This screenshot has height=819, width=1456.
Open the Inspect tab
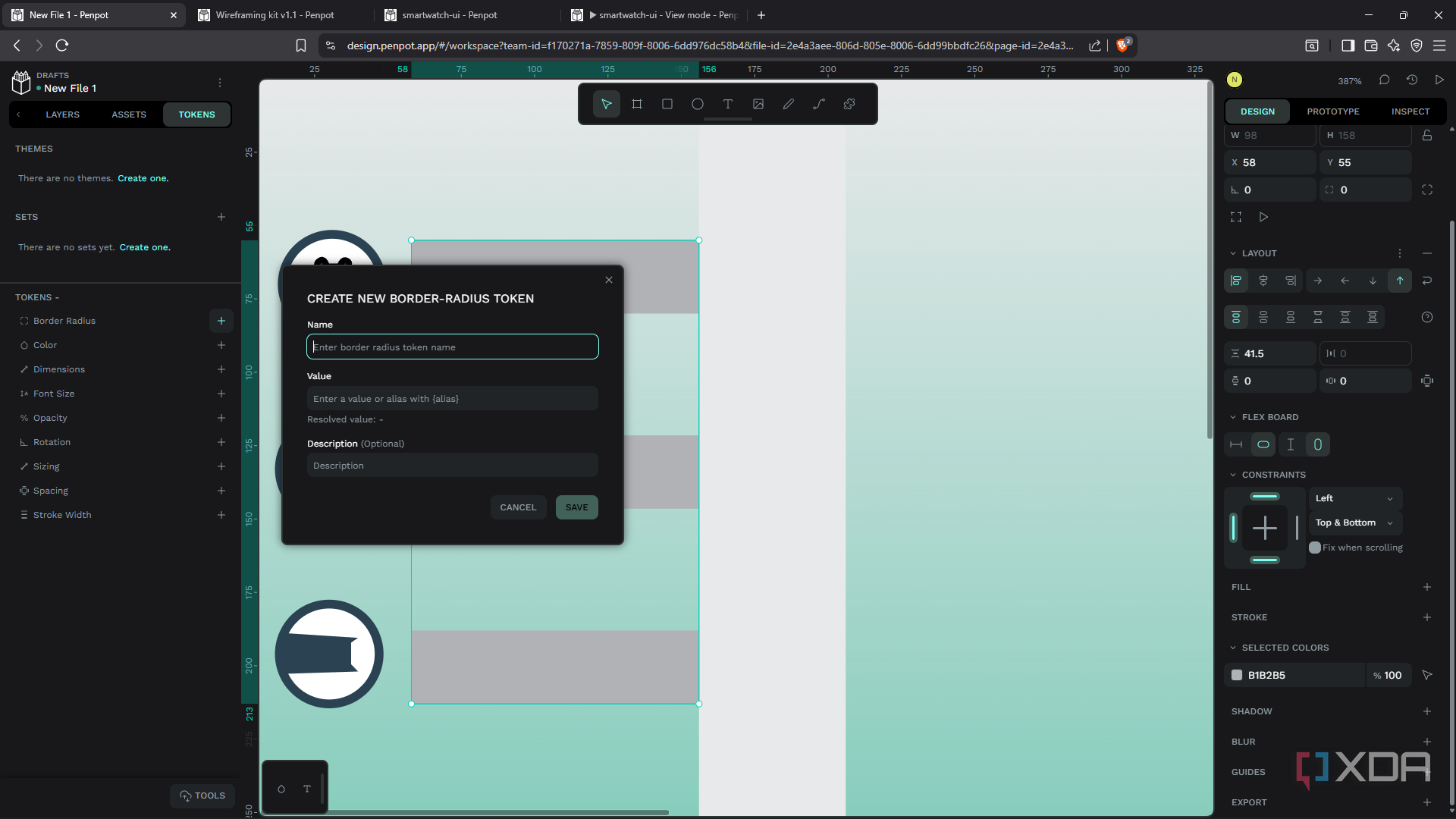pos(1410,111)
